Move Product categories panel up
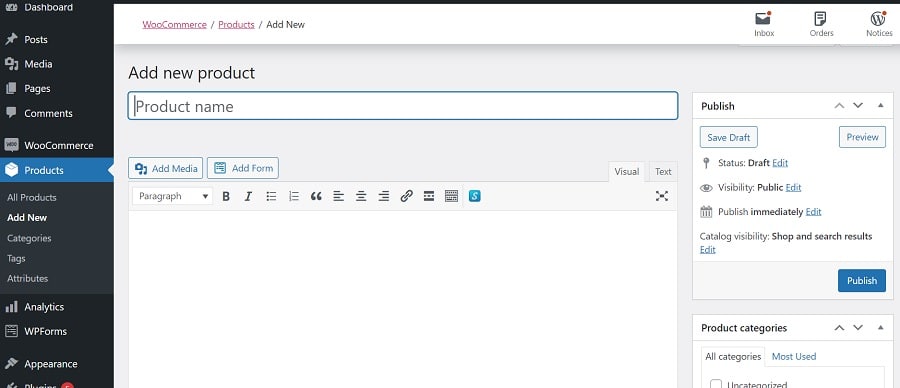 pos(839,328)
